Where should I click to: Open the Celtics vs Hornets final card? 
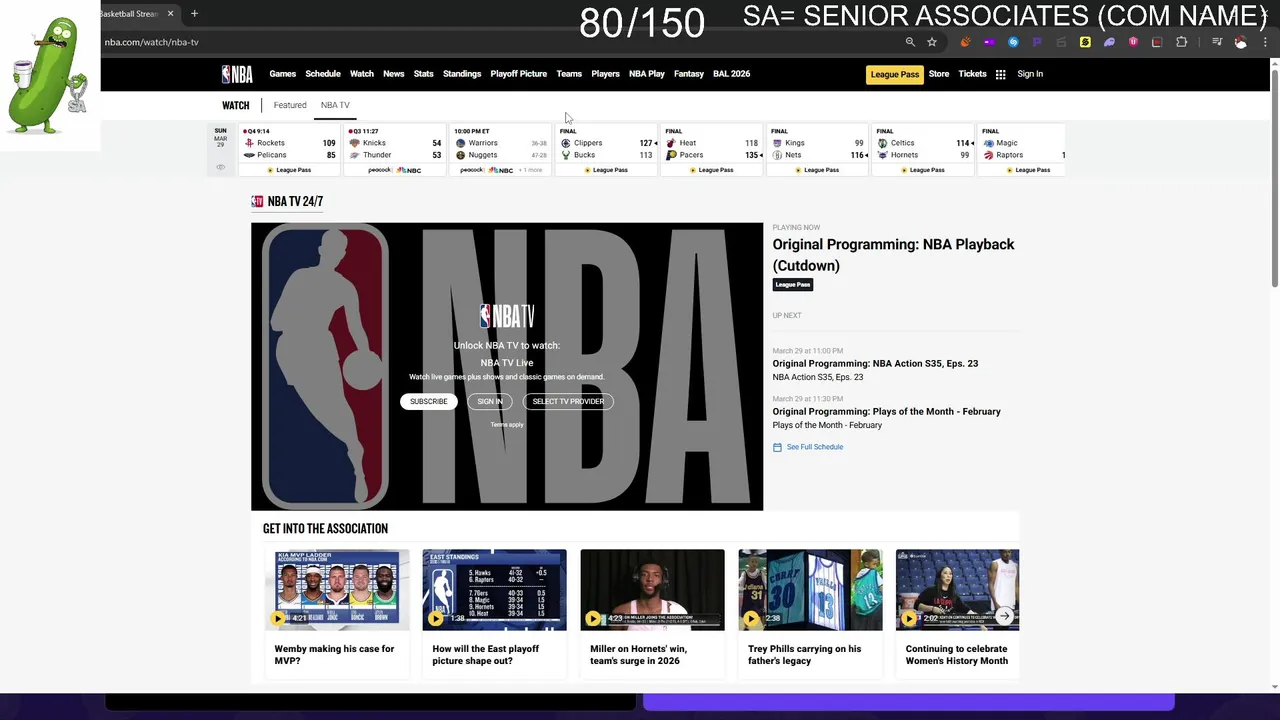coord(923,150)
